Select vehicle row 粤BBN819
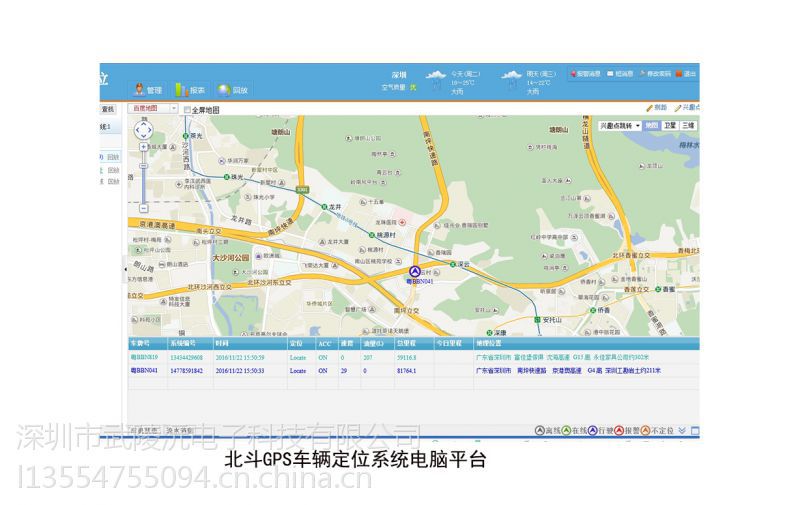This screenshot has width=800, height=505. [x=413, y=358]
